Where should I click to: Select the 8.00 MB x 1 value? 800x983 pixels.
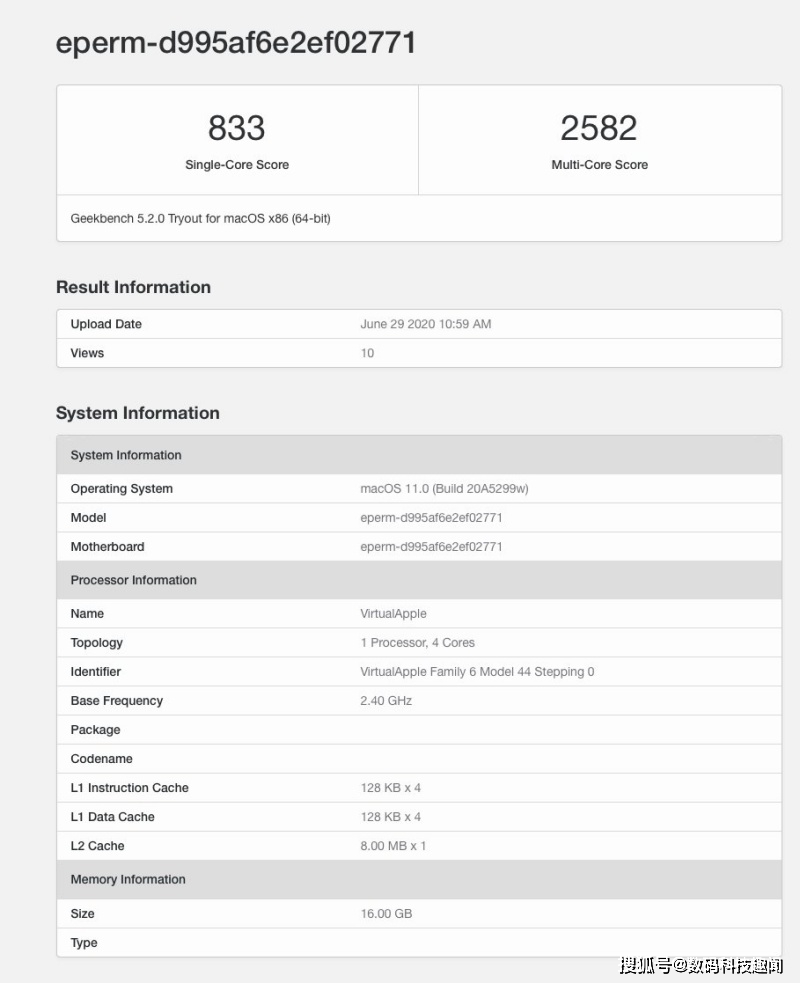pyautogui.click(x=393, y=846)
